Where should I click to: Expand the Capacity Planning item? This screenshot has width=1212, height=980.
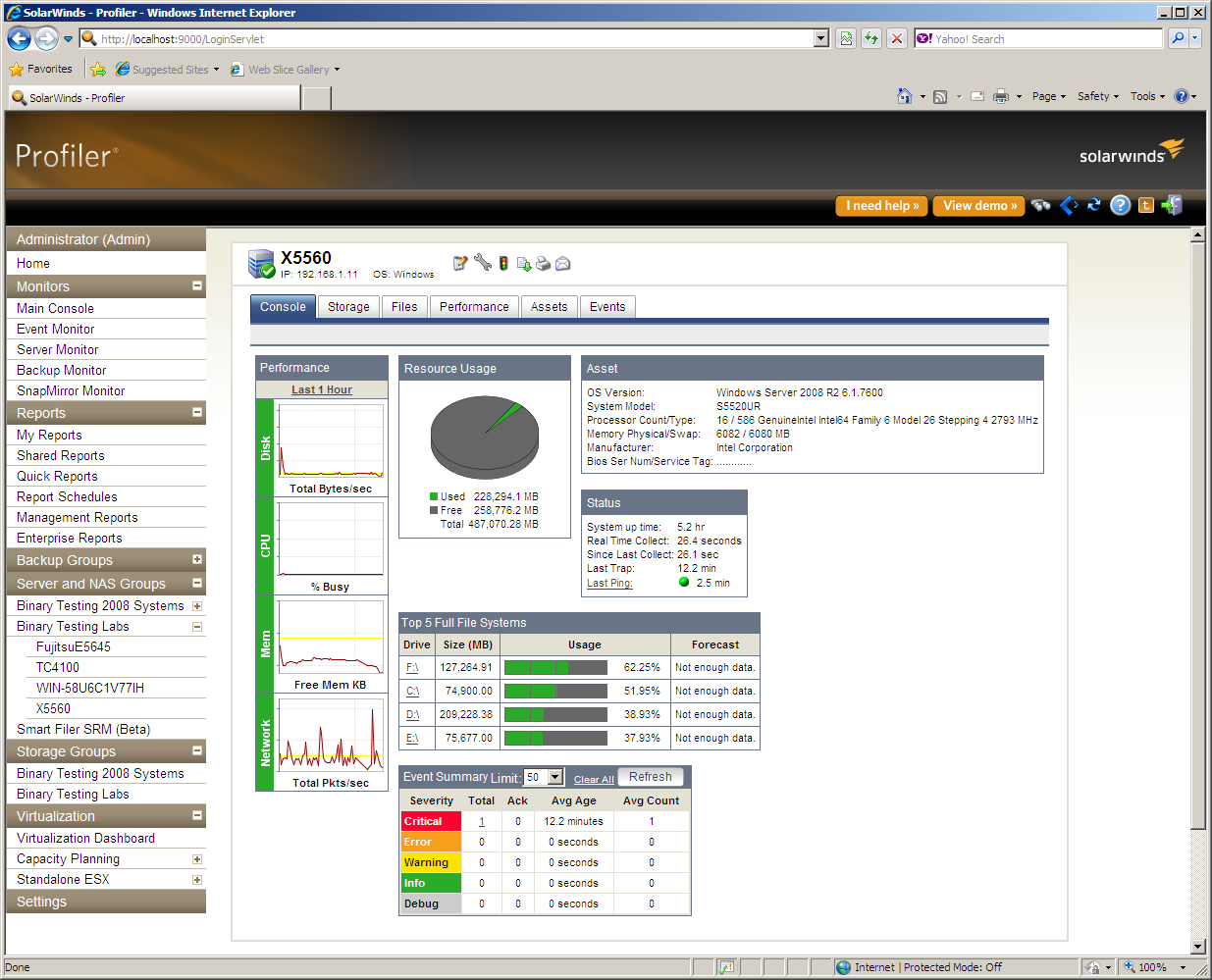click(x=197, y=859)
